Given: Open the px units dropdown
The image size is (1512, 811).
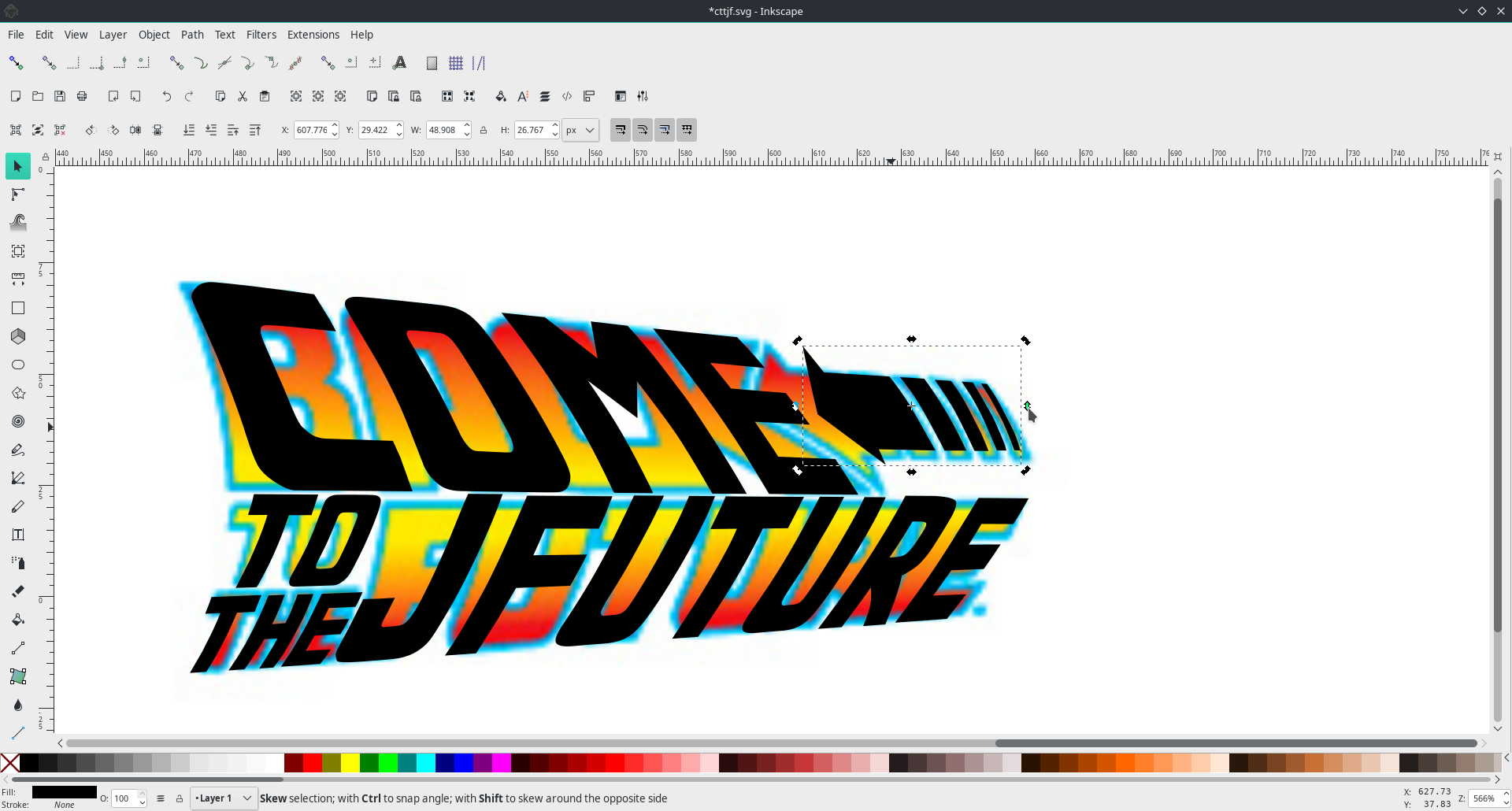Looking at the screenshot, I should [x=580, y=130].
